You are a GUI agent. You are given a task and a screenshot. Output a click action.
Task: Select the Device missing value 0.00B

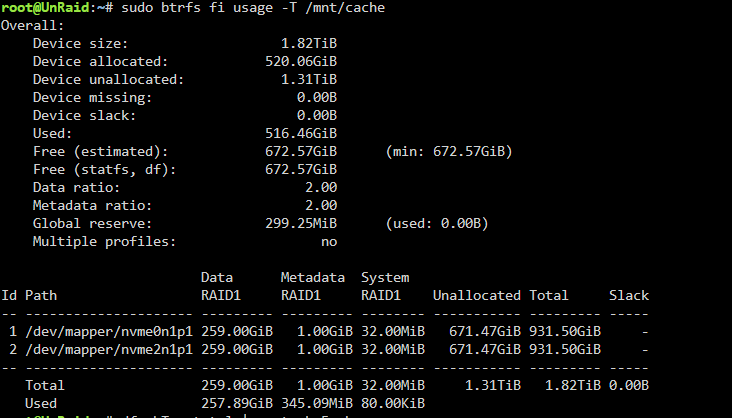point(317,98)
